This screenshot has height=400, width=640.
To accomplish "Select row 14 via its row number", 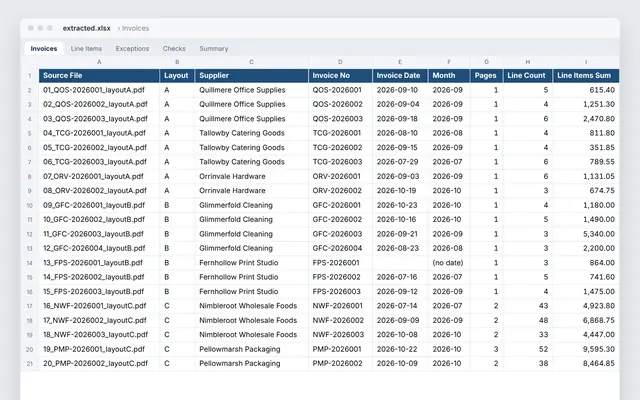I will pyautogui.click(x=29, y=263).
